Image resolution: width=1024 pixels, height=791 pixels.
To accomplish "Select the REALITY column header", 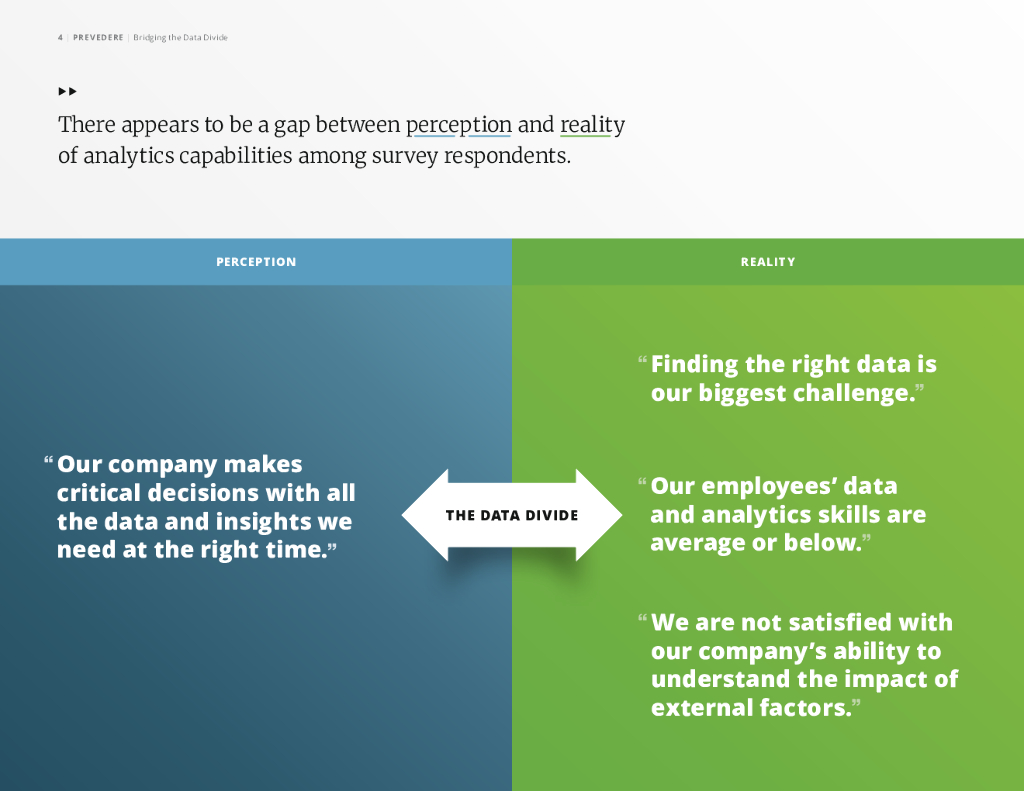I will (x=768, y=262).
